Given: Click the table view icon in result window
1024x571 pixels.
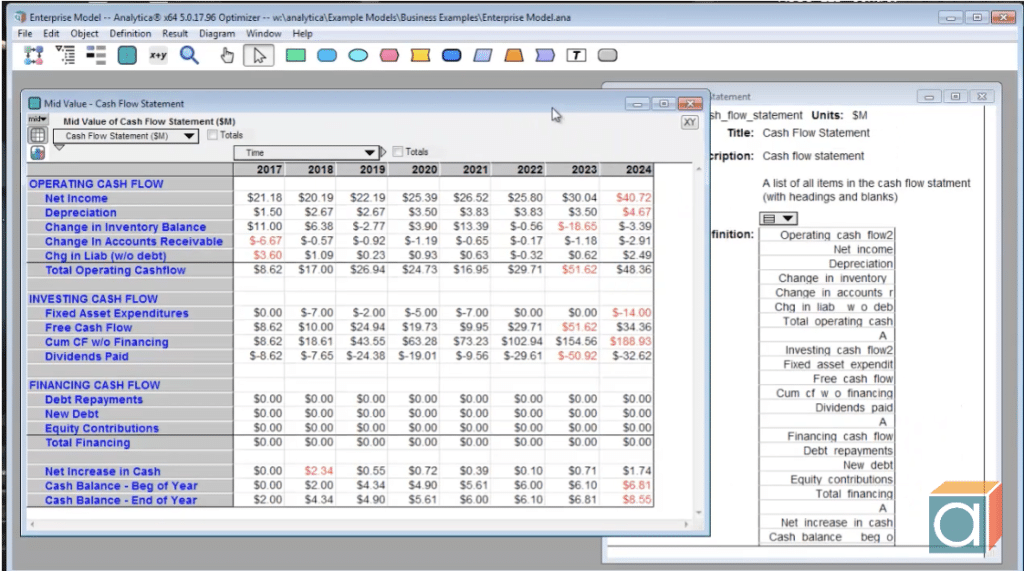Looking at the screenshot, I should click(x=37, y=135).
